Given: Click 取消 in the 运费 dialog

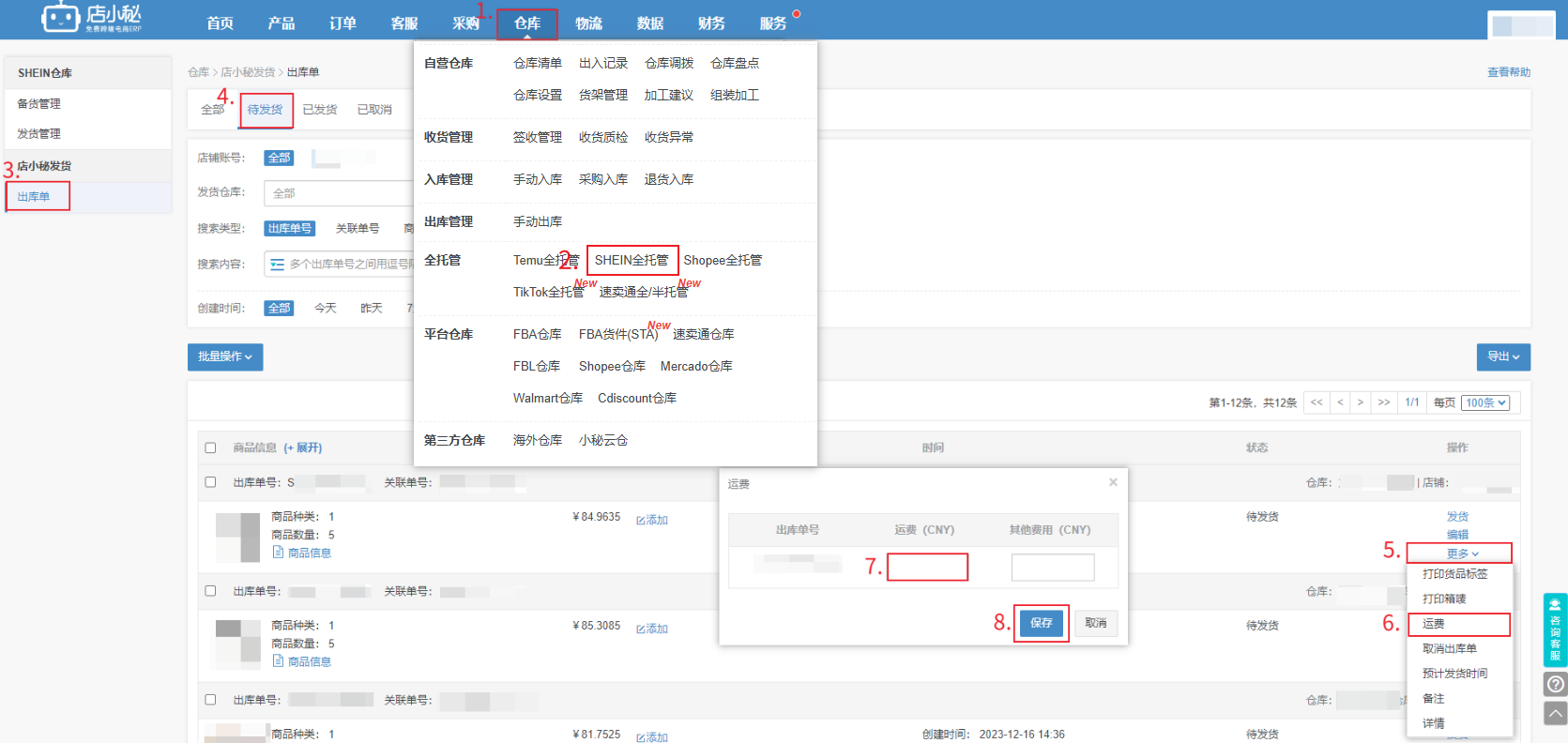Looking at the screenshot, I should [1096, 623].
